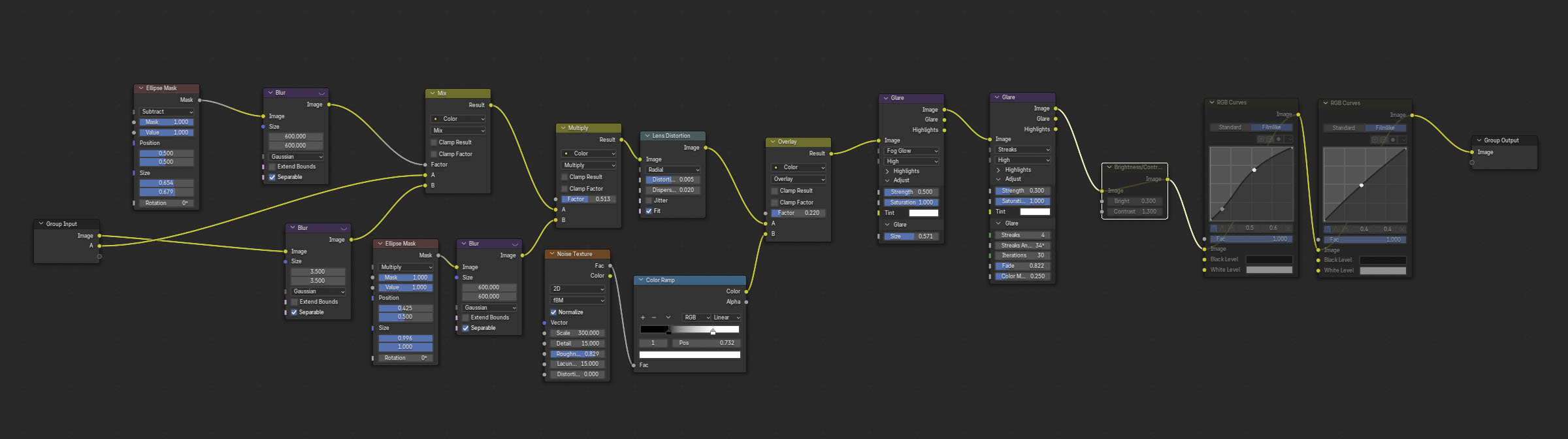Open Tint color swatch in Fog Glow Glare
This screenshot has height=439, width=1568.
click(x=924, y=213)
